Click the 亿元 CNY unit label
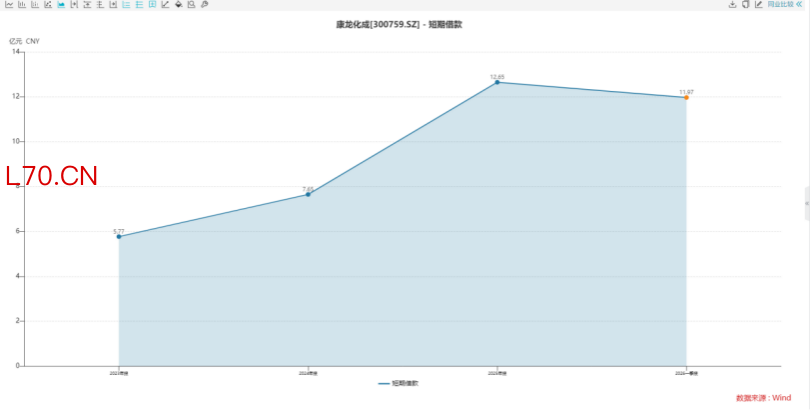This screenshot has width=810, height=412. (24, 41)
